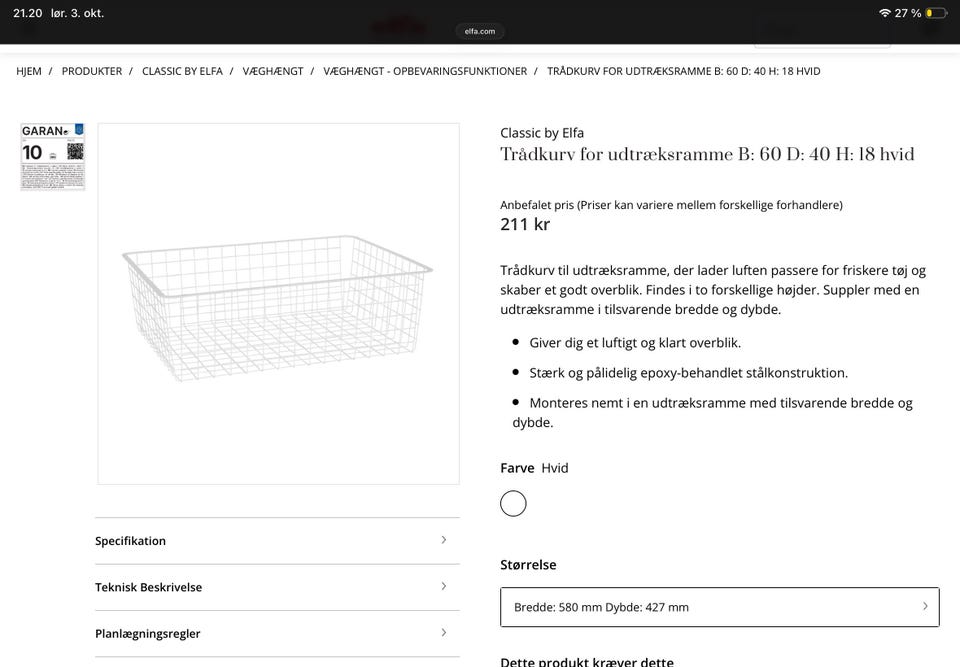Select the warranty (GARANTI) thumbnail image
This screenshot has width=960, height=667.
[x=53, y=157]
